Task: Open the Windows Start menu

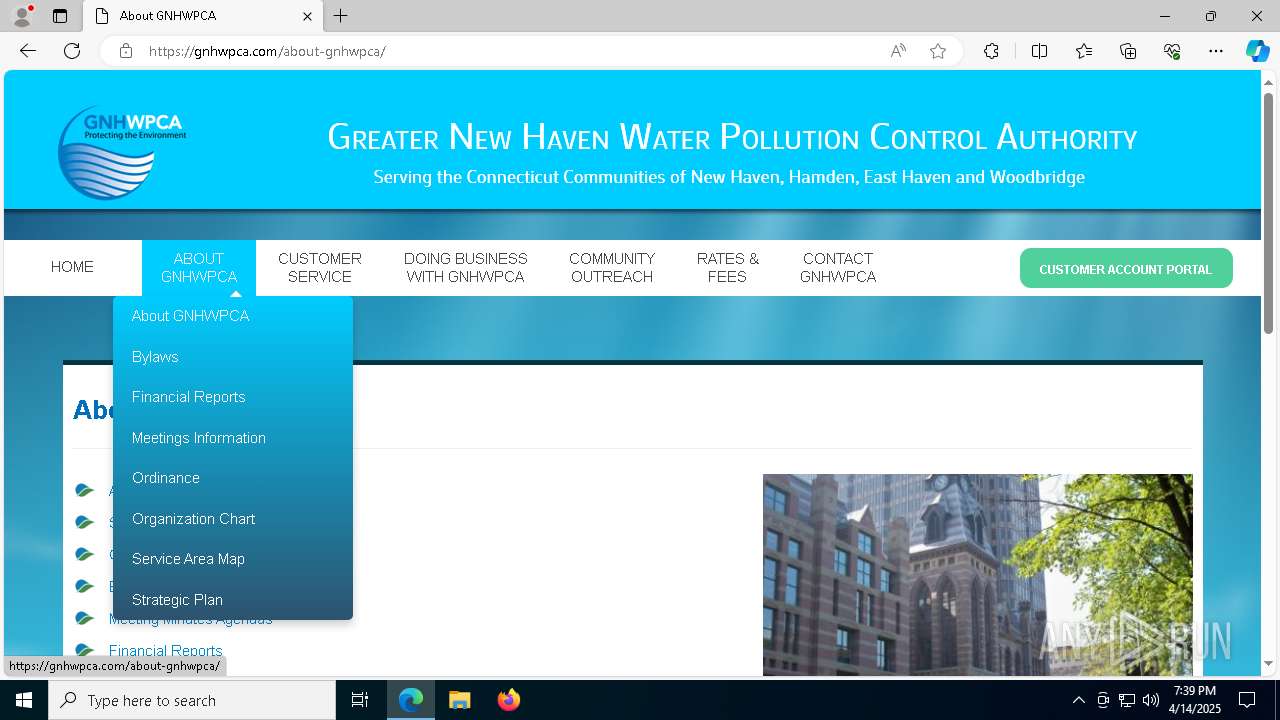Action: point(24,700)
